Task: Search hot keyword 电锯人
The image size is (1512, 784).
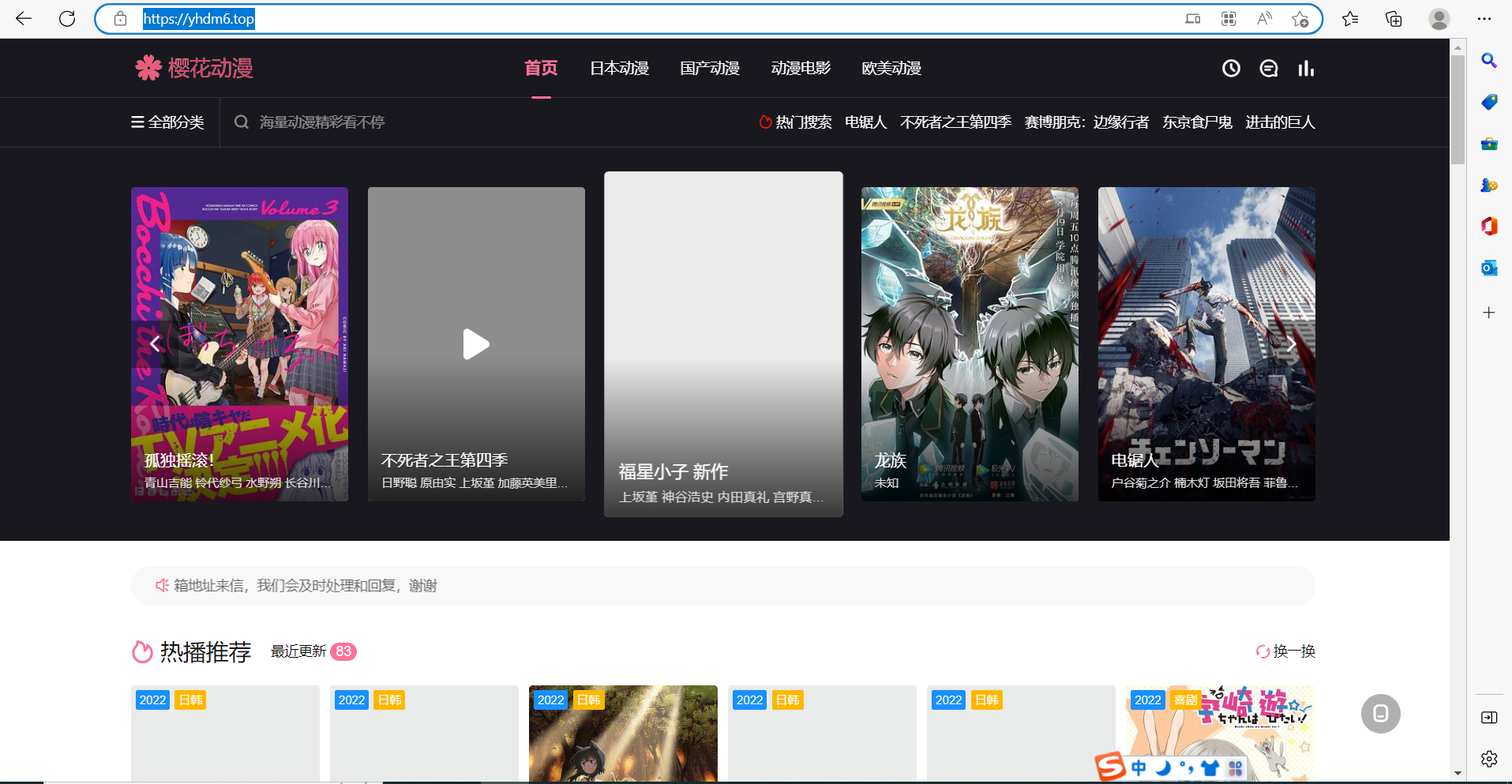Action: coord(866,122)
